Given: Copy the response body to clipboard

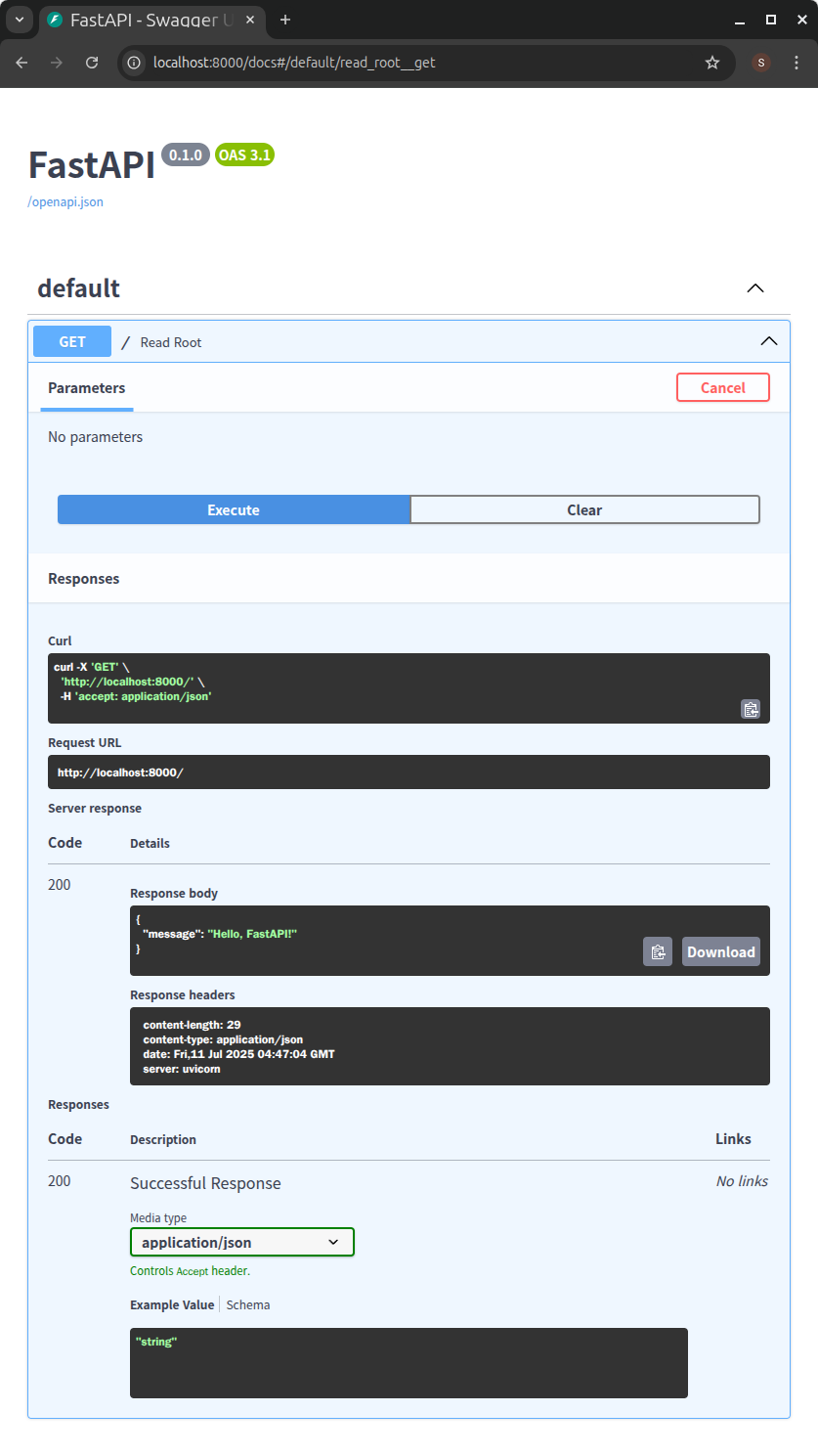Looking at the screenshot, I should pos(658,951).
